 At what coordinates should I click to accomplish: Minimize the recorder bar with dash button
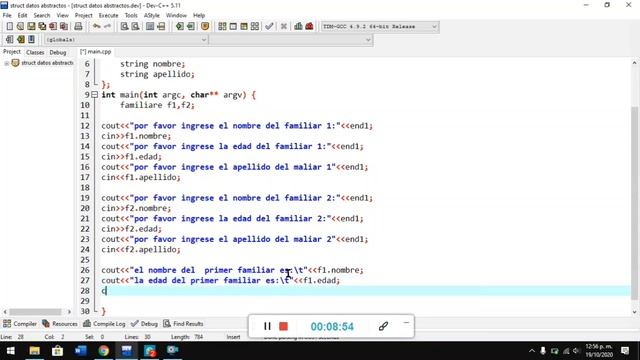[406, 322]
